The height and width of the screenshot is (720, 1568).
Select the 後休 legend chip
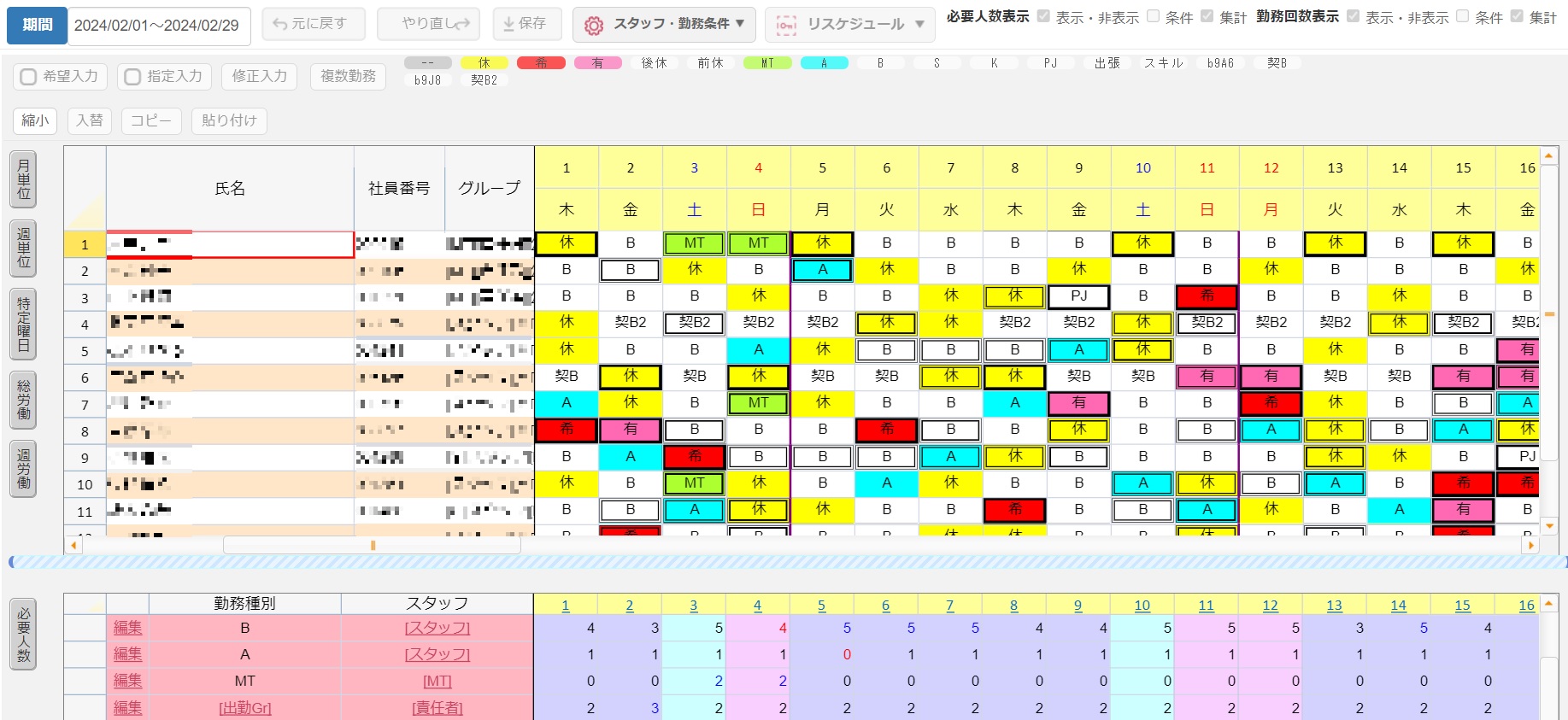654,63
